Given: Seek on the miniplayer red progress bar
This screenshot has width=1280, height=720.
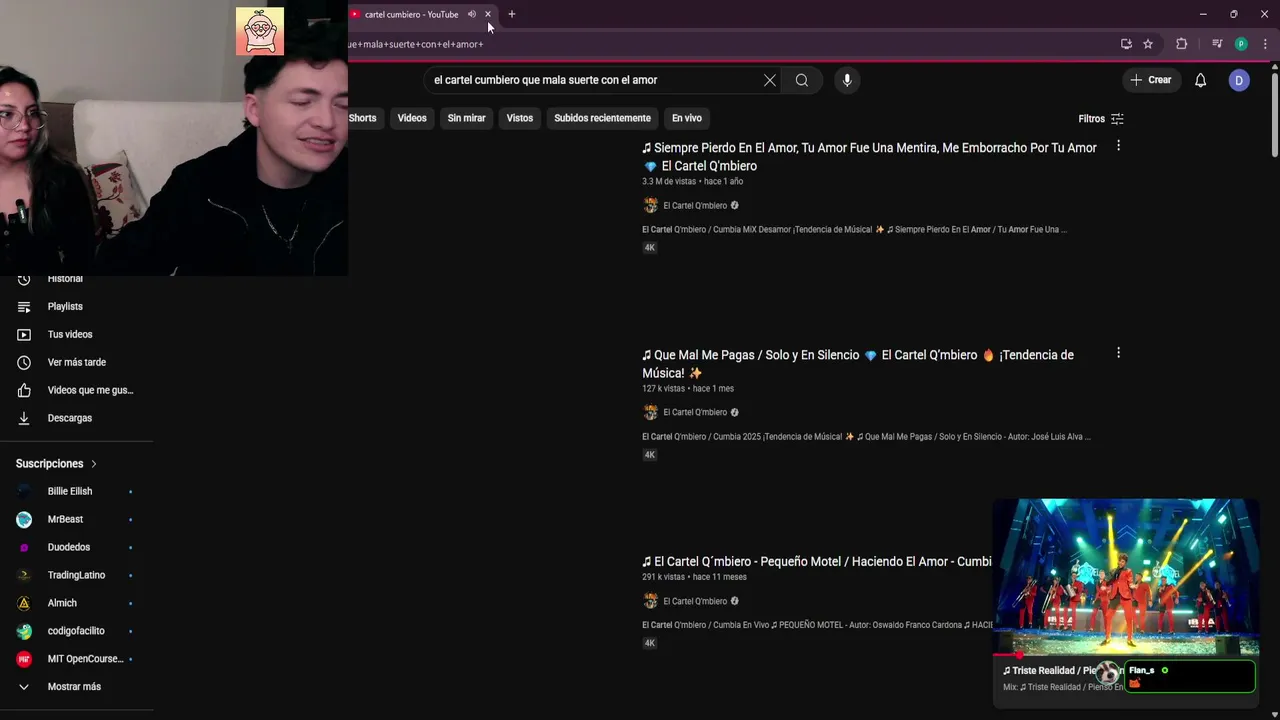Looking at the screenshot, I should [1126, 656].
